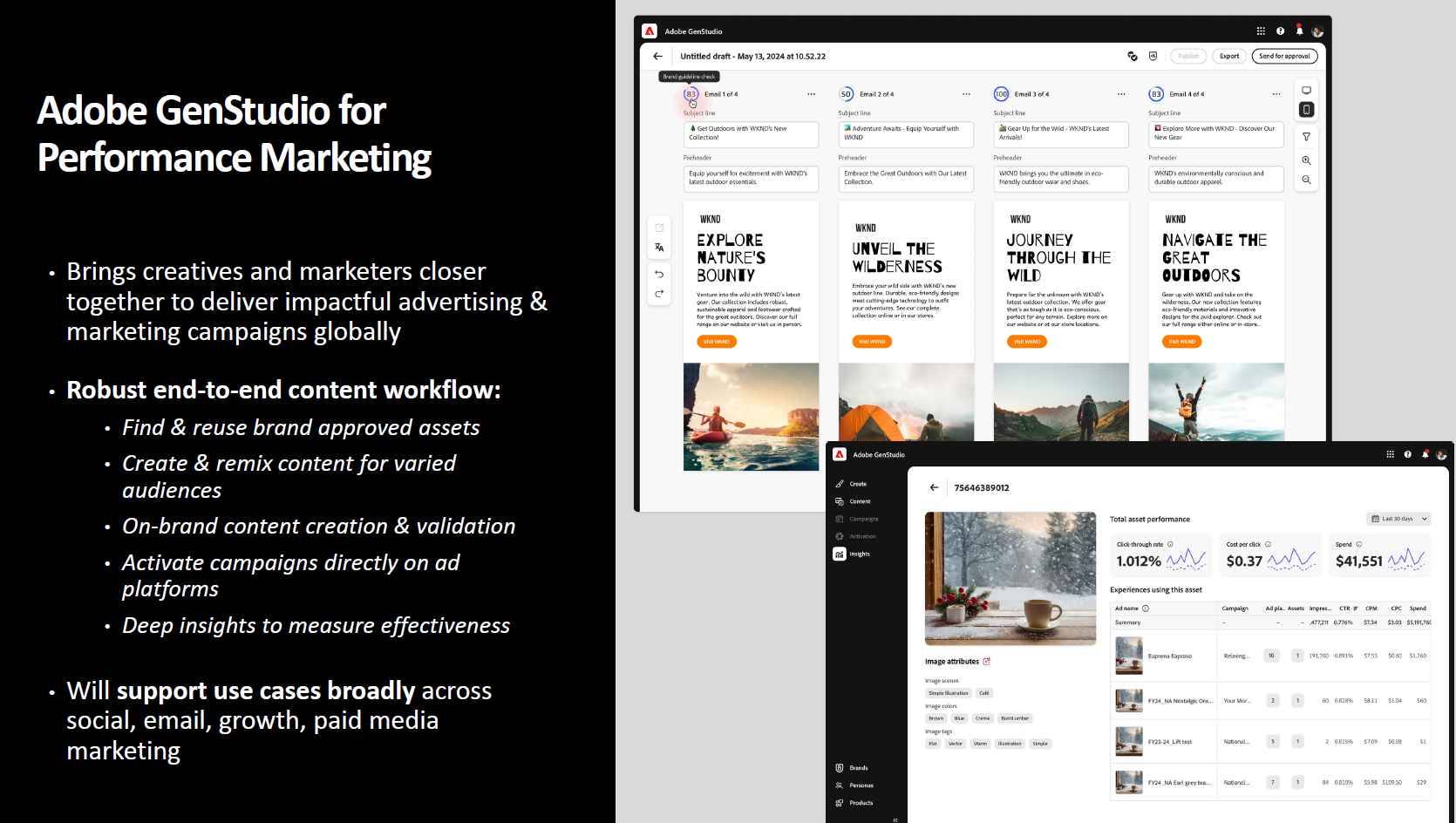The width and height of the screenshot is (1456, 823).
Task: Click Send for approval
Action: coord(1284,56)
